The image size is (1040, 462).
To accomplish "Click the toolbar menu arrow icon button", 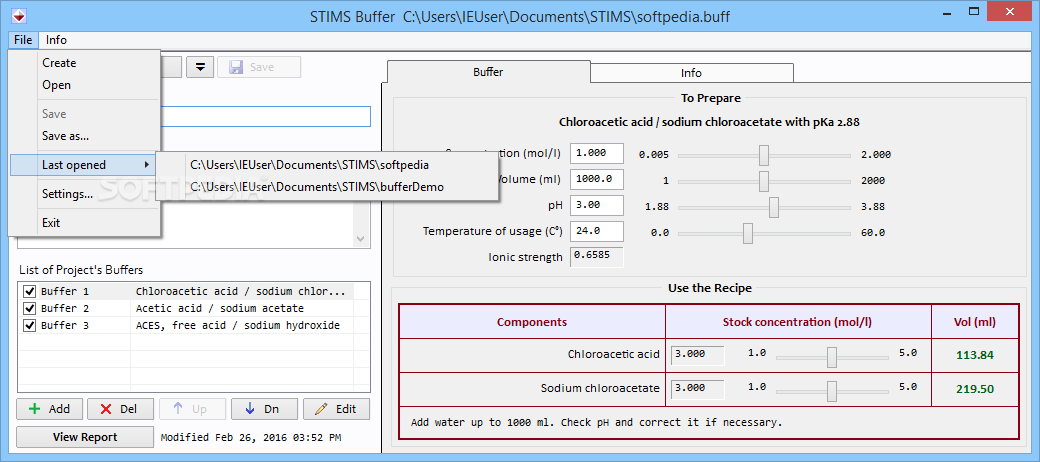I will pos(200,67).
